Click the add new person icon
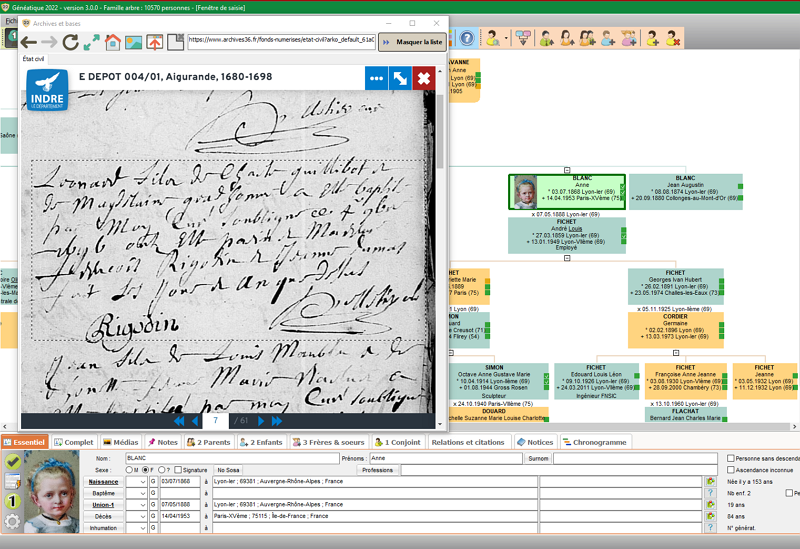 click(653, 38)
